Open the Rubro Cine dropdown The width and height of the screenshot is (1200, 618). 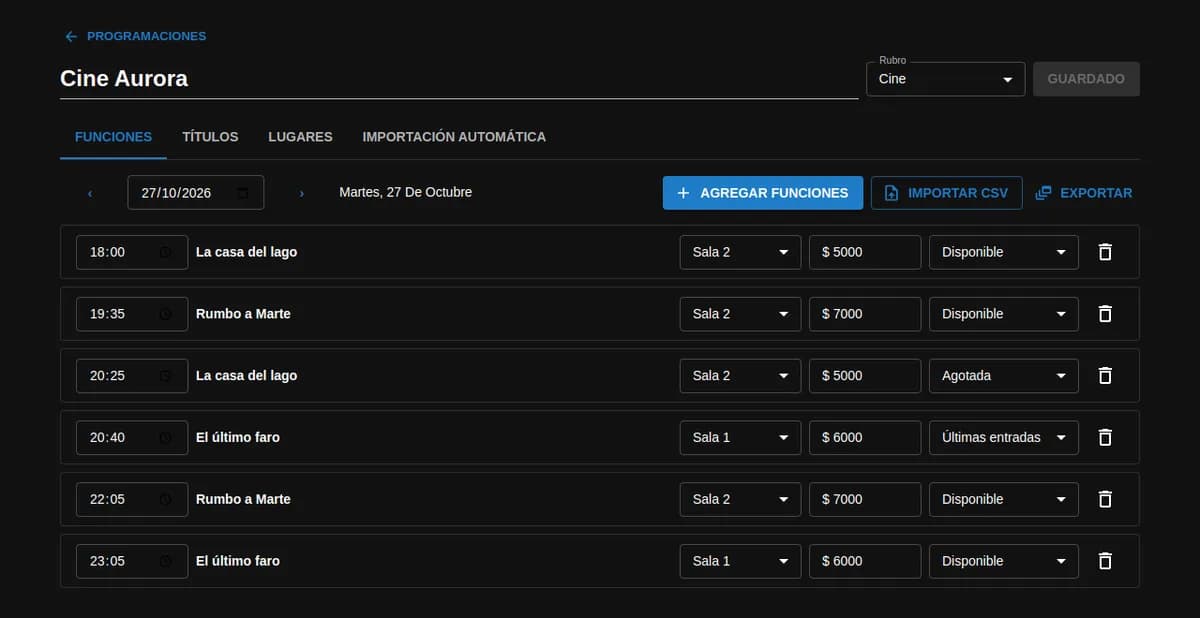(x=945, y=79)
